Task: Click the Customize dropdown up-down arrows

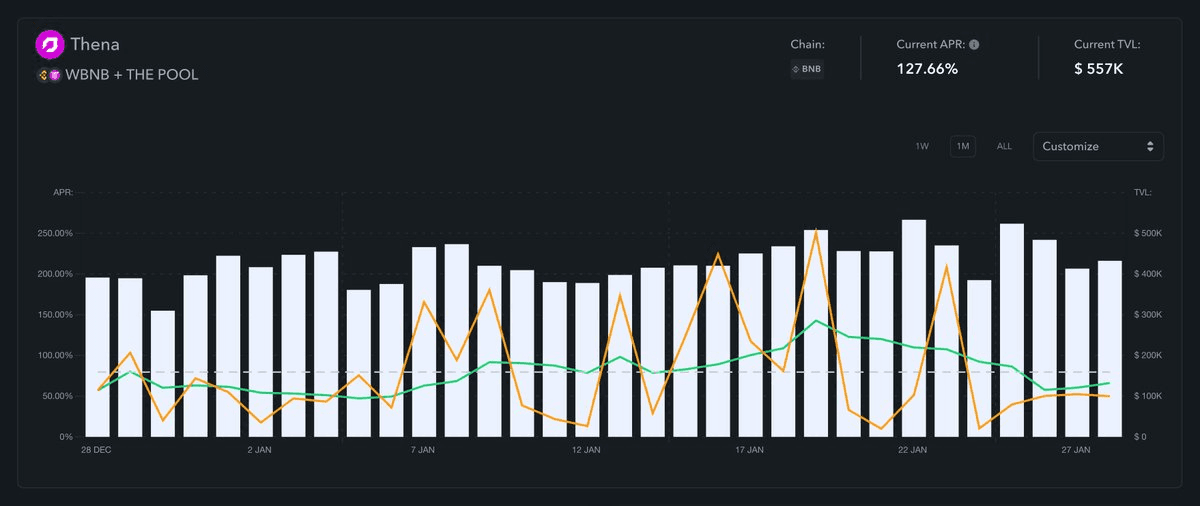Action: tap(1151, 146)
